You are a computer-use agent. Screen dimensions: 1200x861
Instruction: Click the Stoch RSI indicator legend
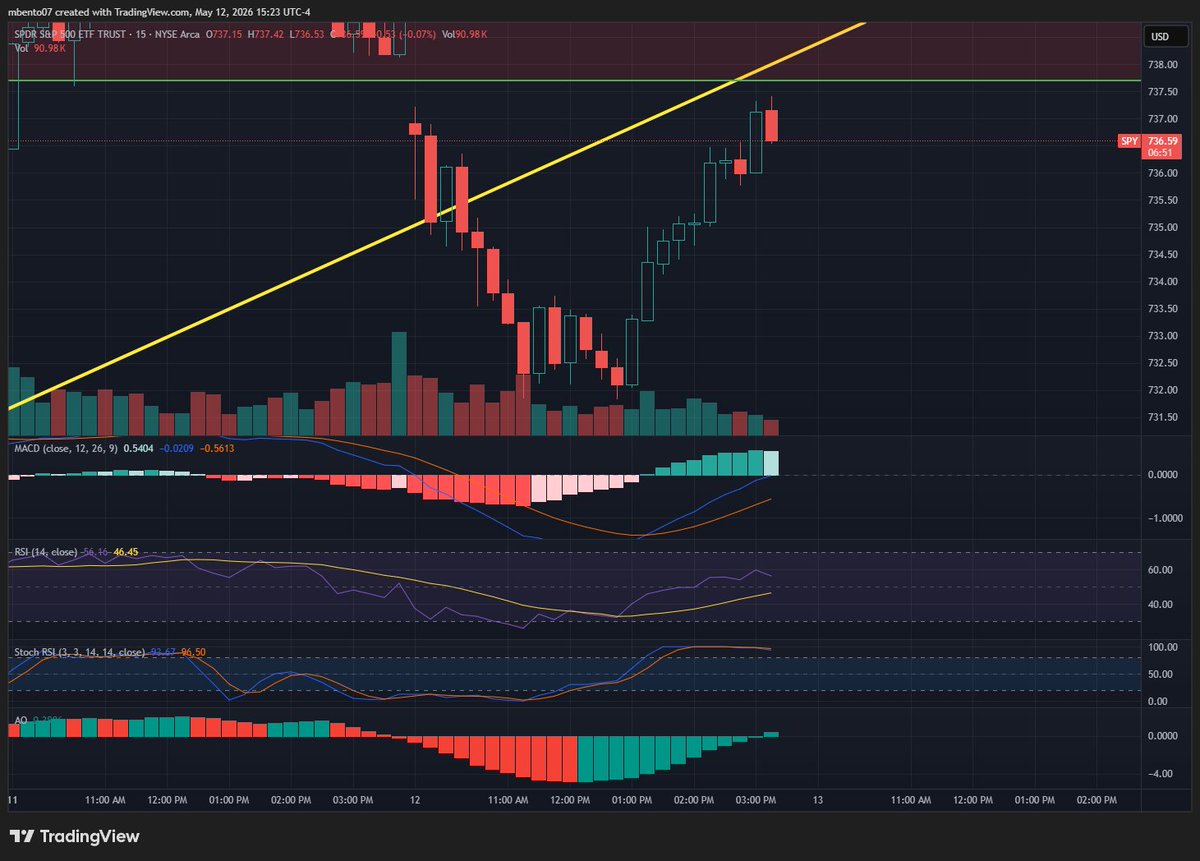tap(78, 652)
